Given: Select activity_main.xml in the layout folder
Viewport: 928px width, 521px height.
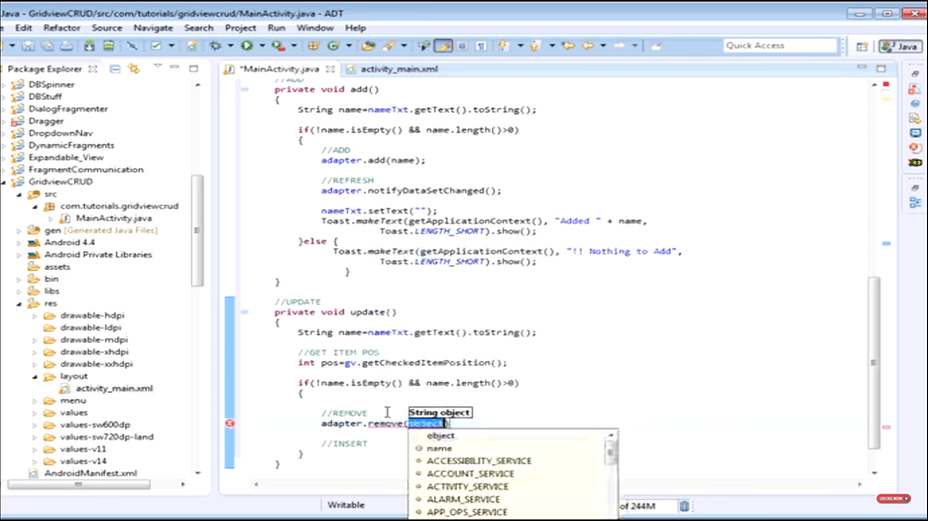Looking at the screenshot, I should pos(114,388).
